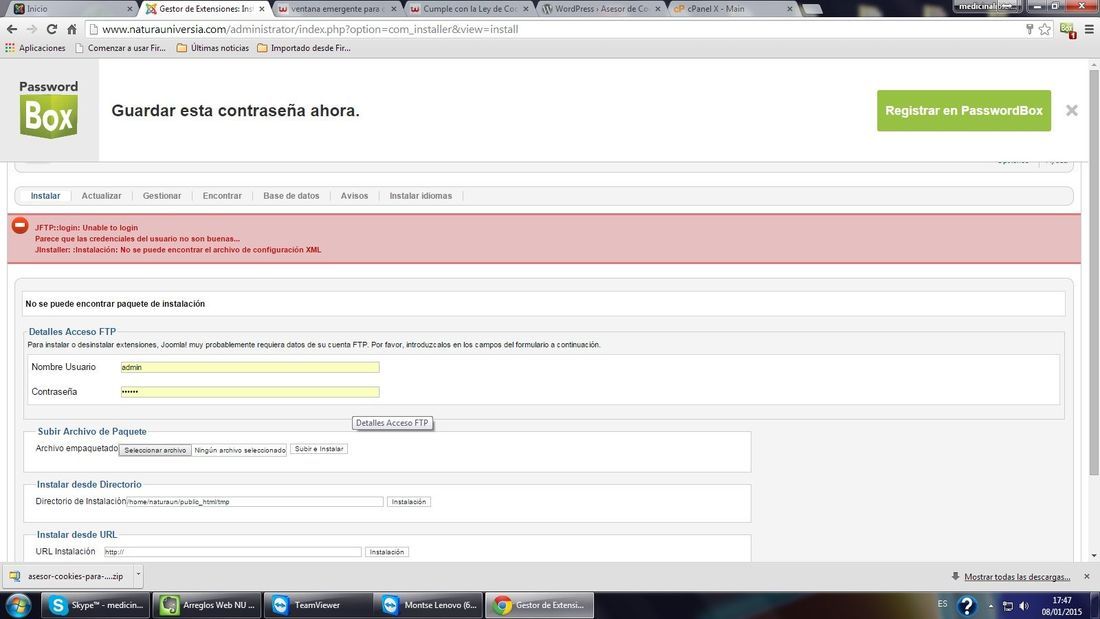Image resolution: width=1100 pixels, height=619 pixels.
Task: Click the PasswordBox logo
Action: pos(48,109)
